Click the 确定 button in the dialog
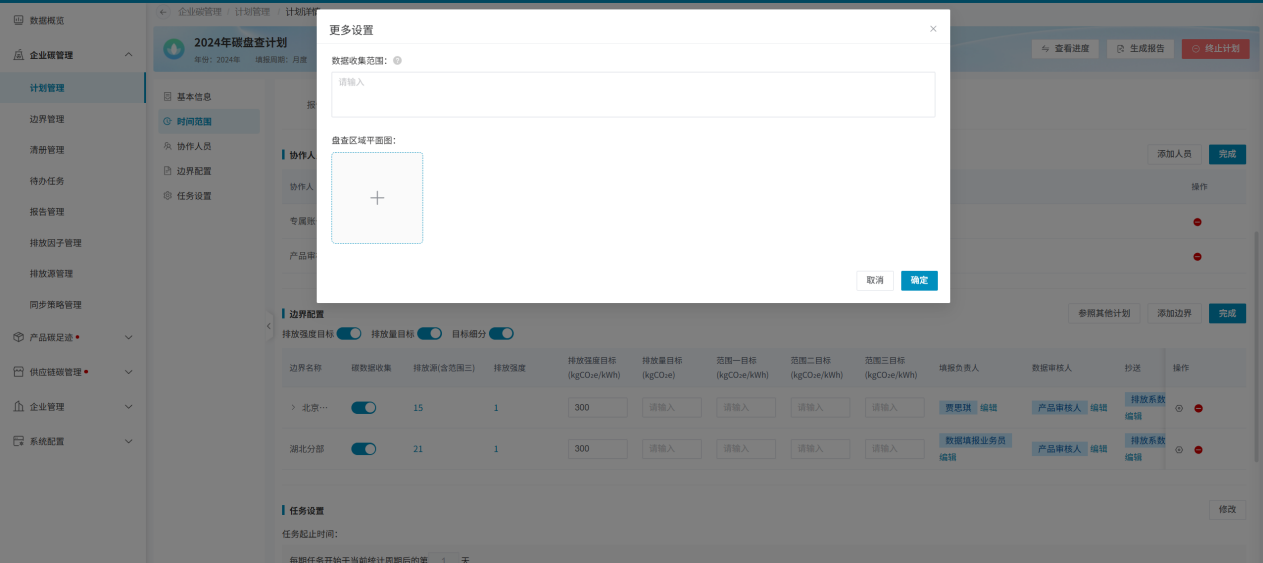 (x=919, y=281)
